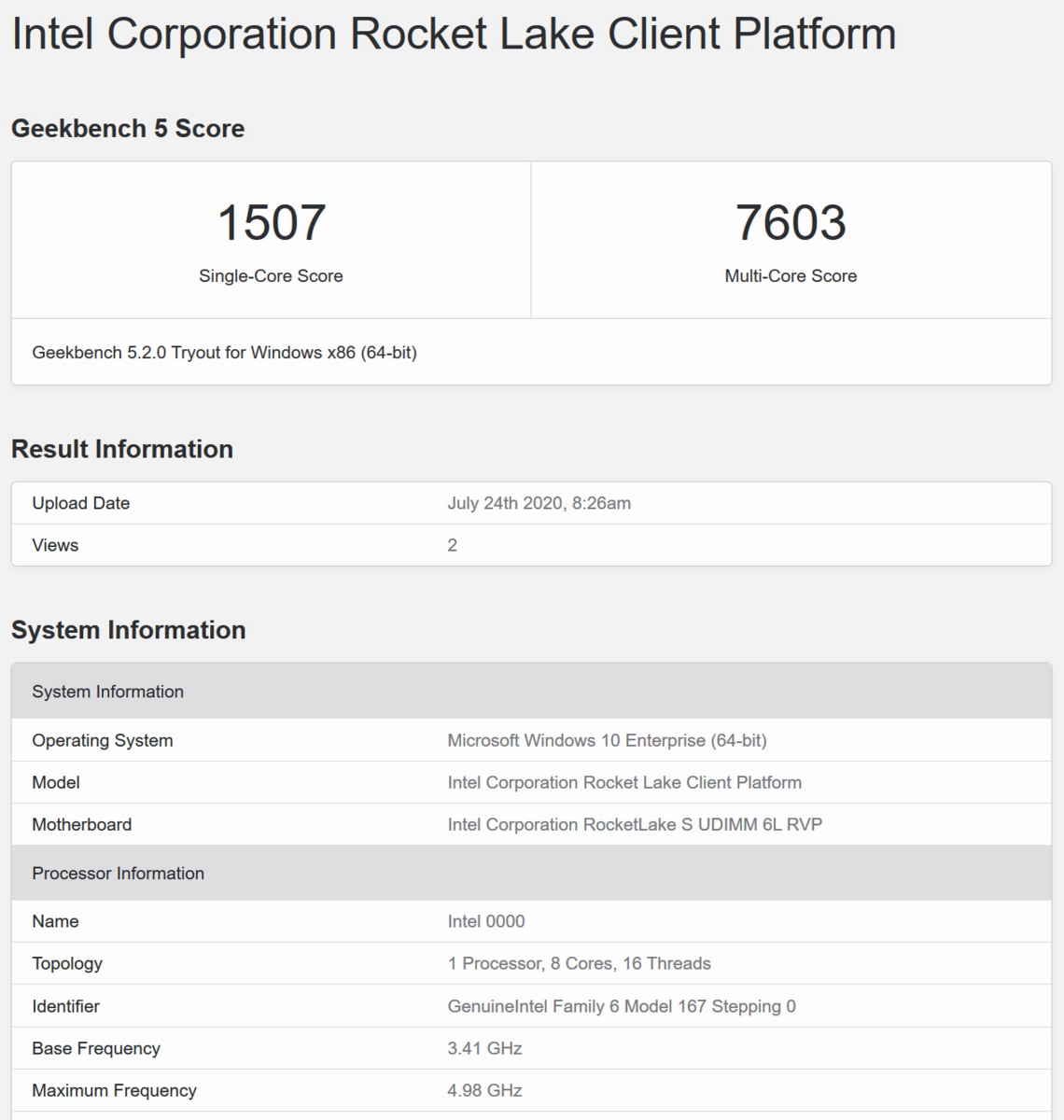Click the Processor Information table header

(531, 874)
